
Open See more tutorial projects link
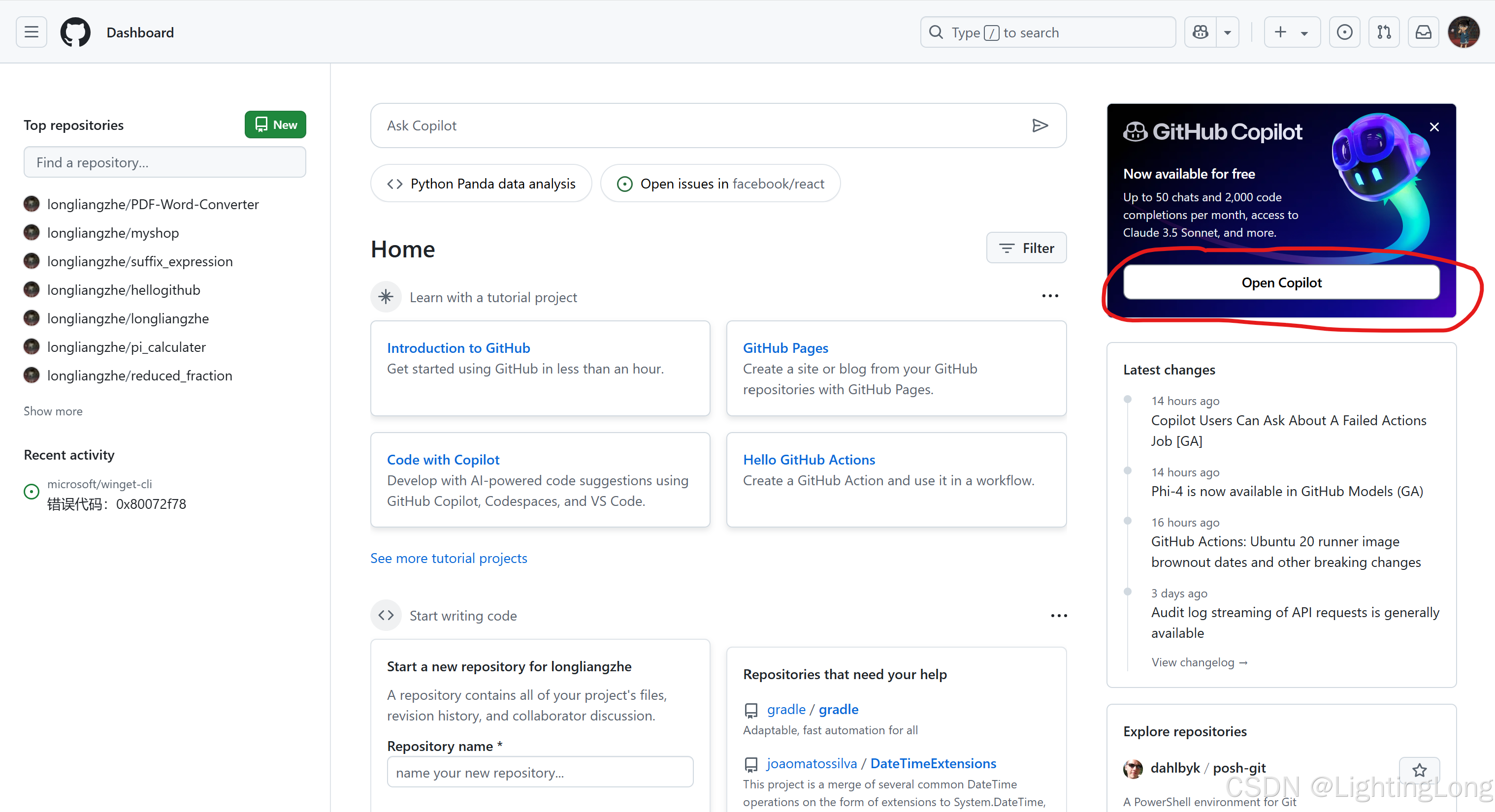click(449, 558)
